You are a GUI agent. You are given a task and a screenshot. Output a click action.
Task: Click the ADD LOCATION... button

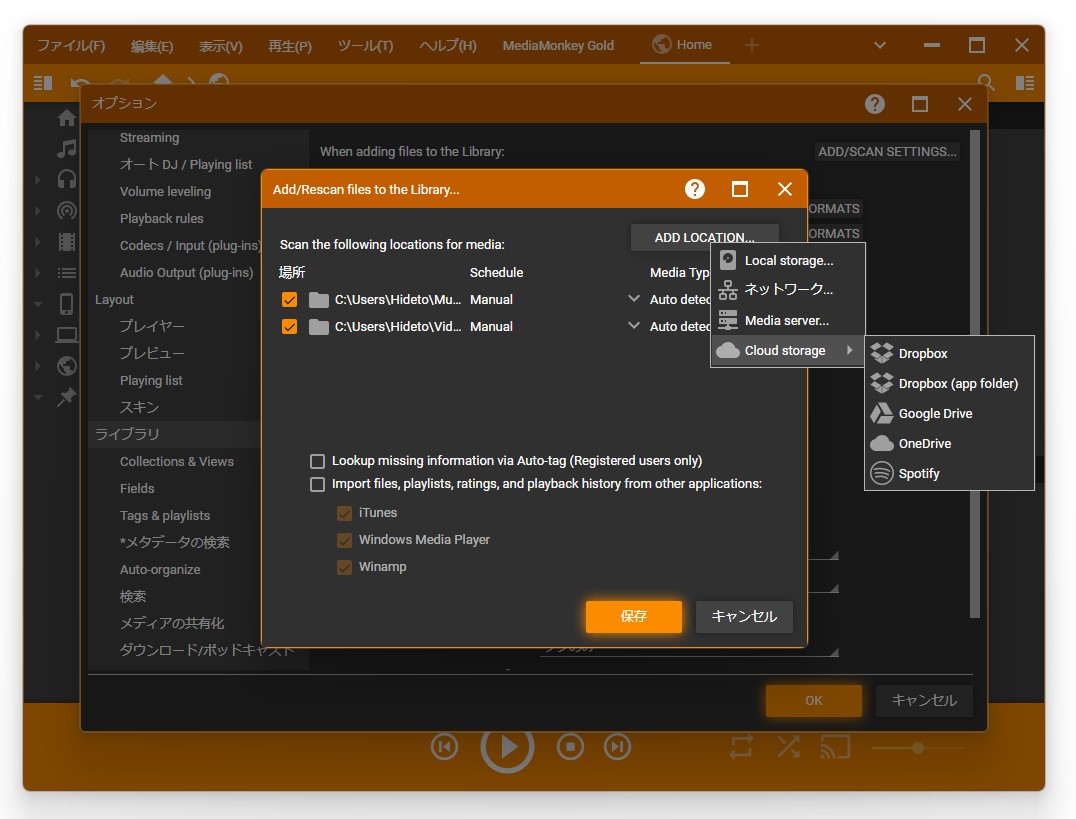(x=705, y=237)
